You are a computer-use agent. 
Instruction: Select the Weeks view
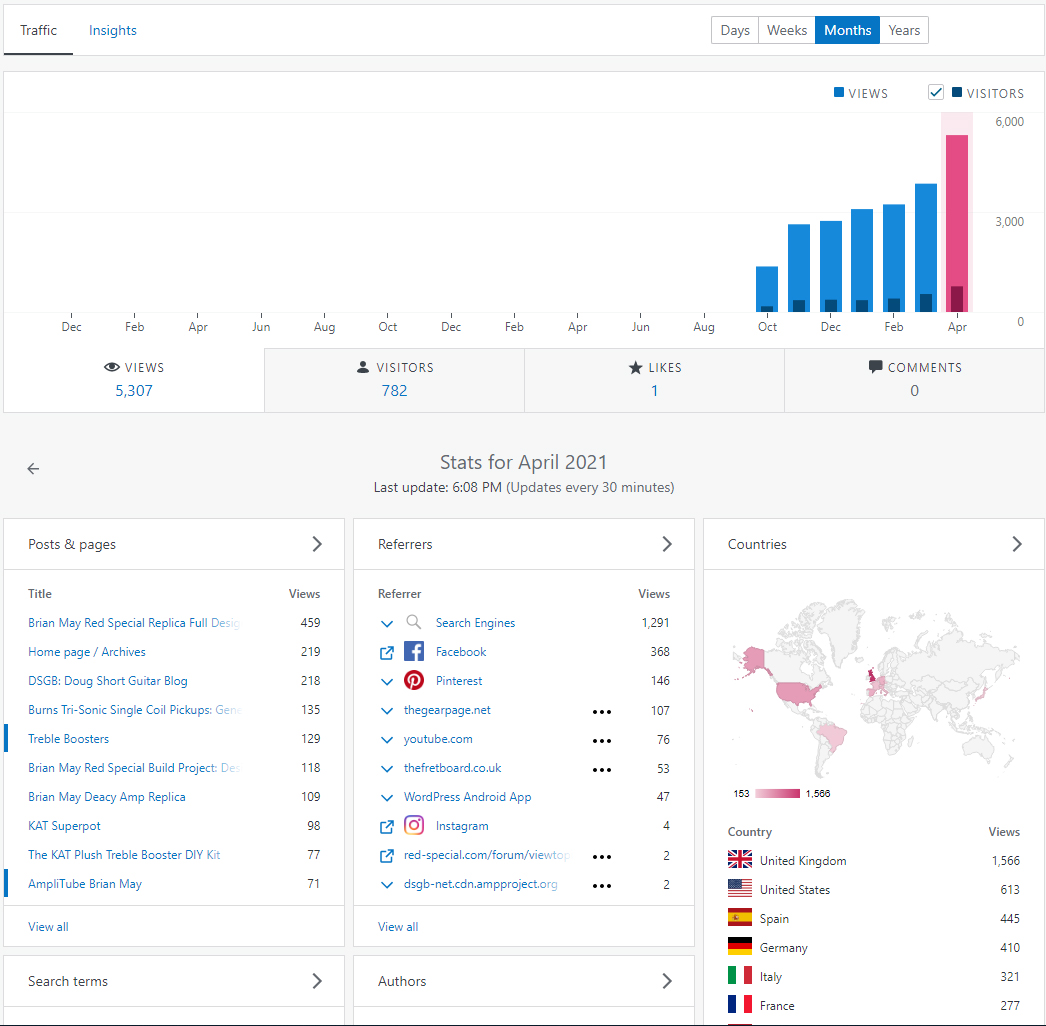(786, 30)
